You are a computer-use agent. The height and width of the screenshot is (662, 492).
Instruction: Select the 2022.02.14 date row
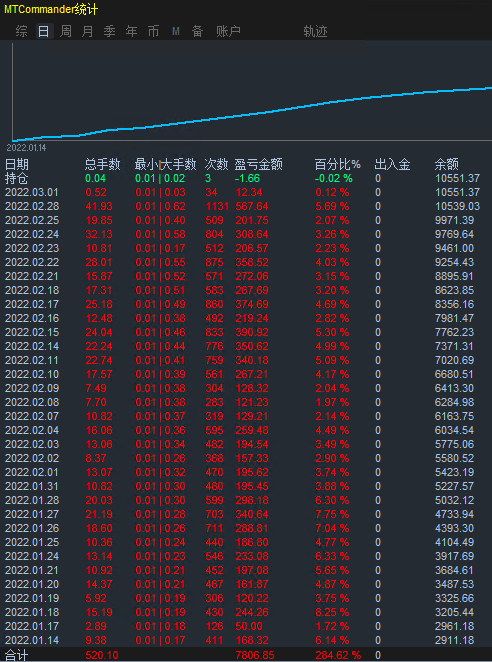[32, 346]
